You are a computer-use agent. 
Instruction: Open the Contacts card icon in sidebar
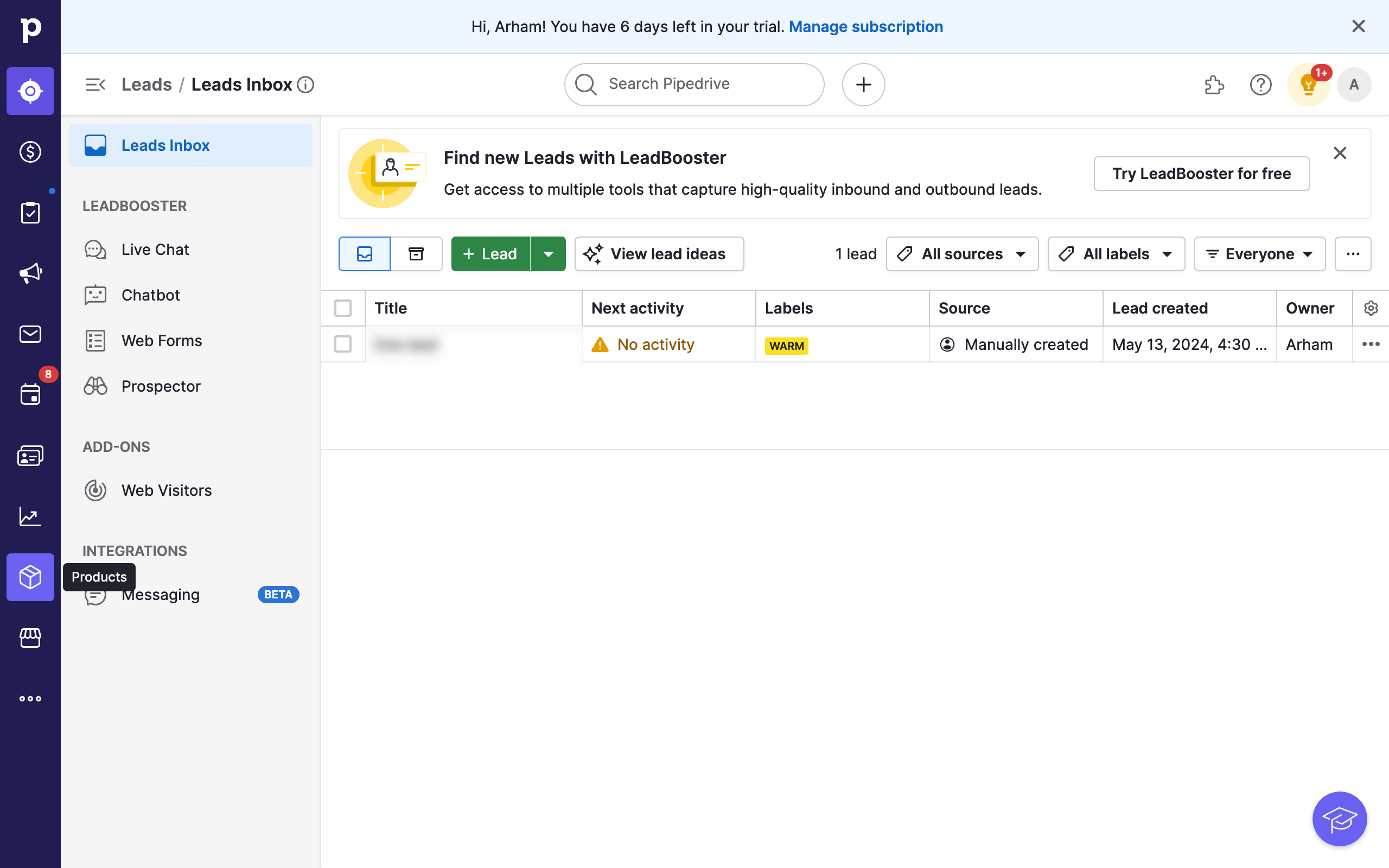[30, 456]
